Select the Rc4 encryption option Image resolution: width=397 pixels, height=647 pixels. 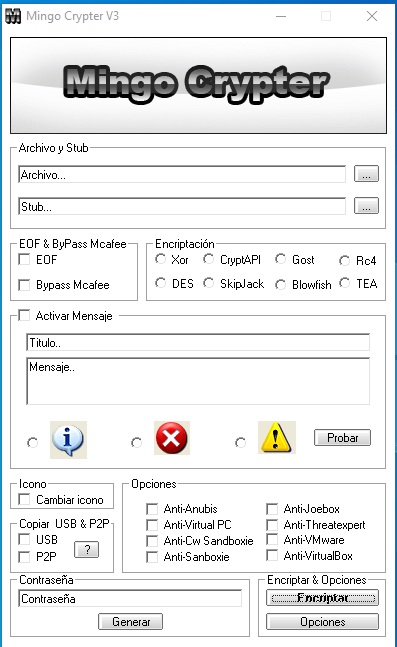pyautogui.click(x=345, y=261)
